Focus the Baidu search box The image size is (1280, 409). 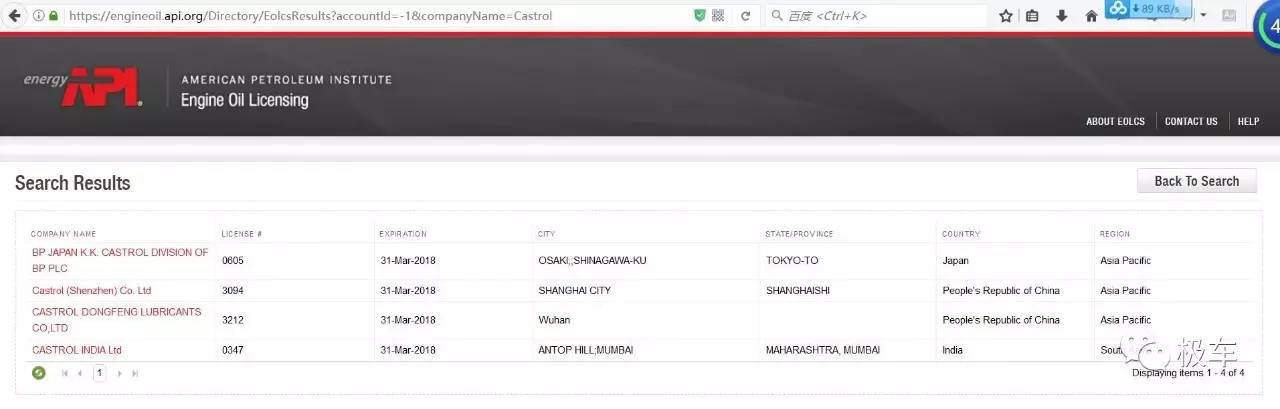pyautogui.click(x=875, y=16)
